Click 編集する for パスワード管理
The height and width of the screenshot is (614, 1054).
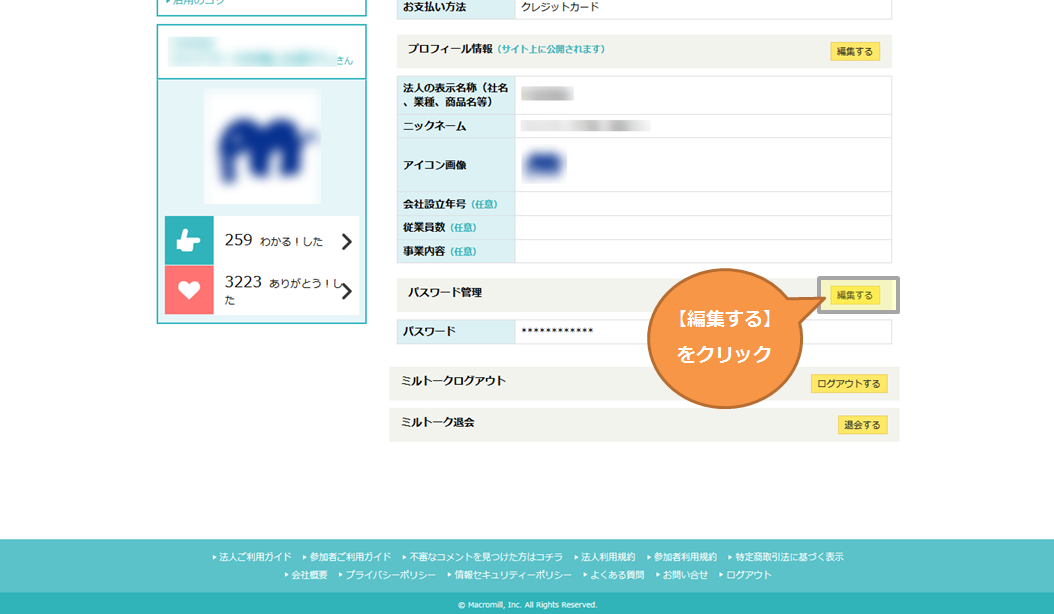[854, 295]
